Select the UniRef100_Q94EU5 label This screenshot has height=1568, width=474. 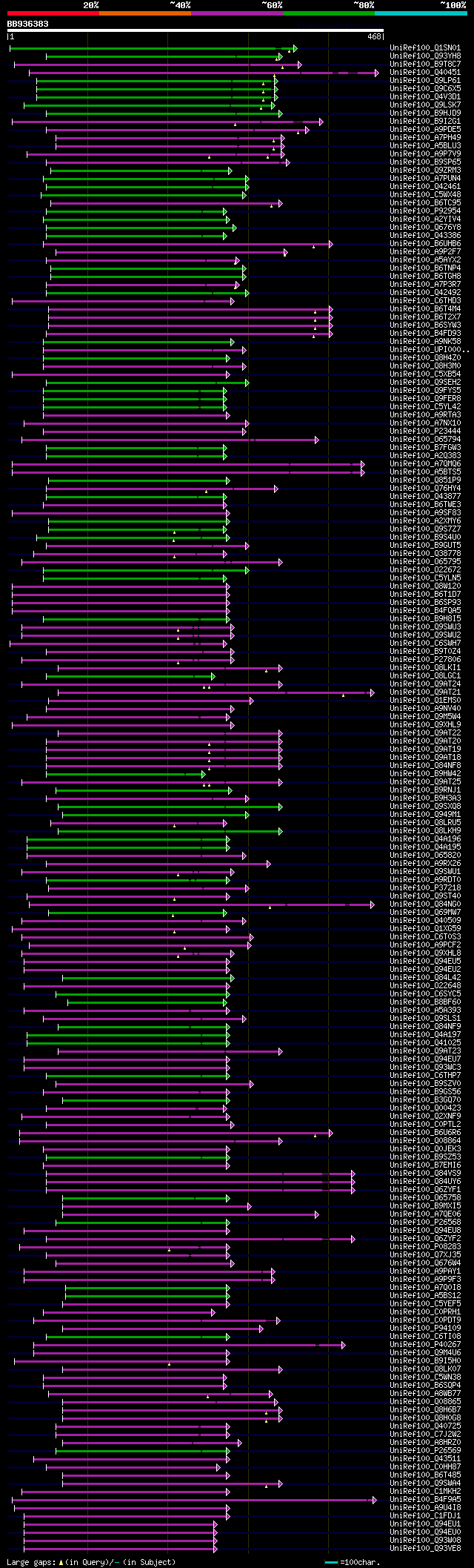[x=425, y=962]
